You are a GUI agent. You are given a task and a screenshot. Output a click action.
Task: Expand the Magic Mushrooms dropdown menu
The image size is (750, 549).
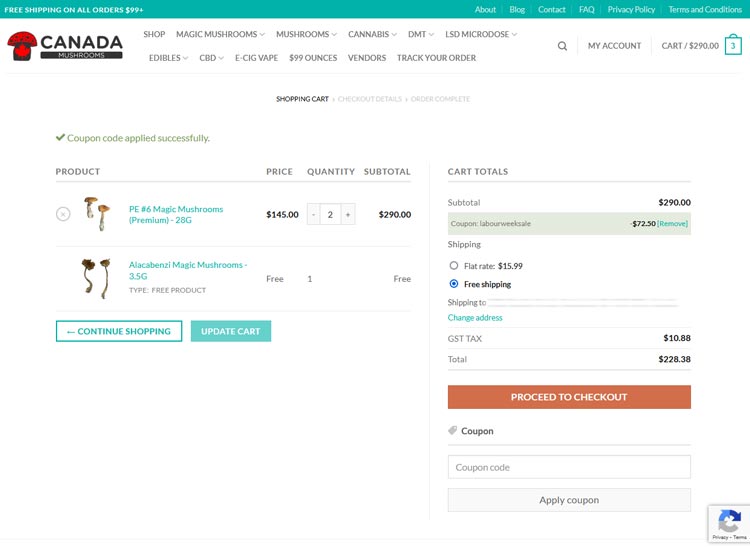click(220, 34)
